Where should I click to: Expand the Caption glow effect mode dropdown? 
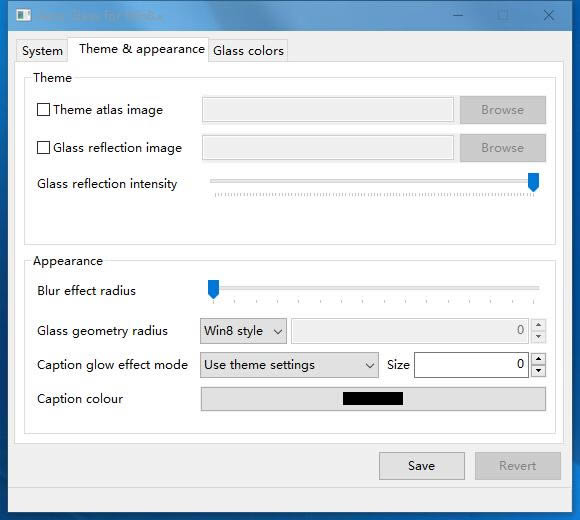[289, 365]
